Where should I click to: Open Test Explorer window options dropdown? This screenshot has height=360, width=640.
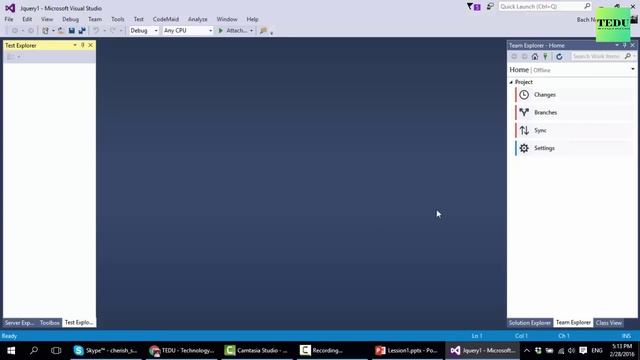tap(75, 45)
